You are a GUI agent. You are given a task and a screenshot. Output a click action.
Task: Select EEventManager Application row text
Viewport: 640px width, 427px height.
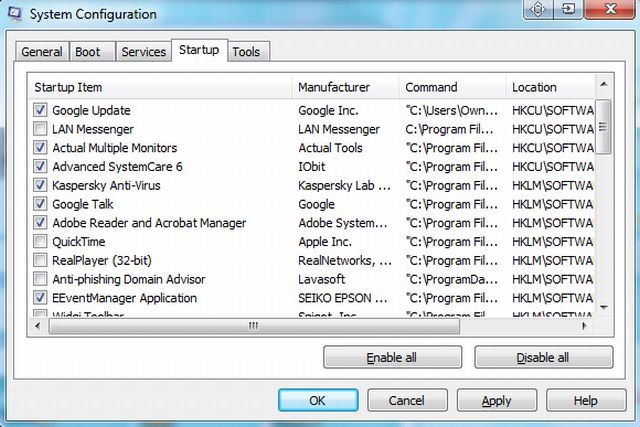pos(124,298)
